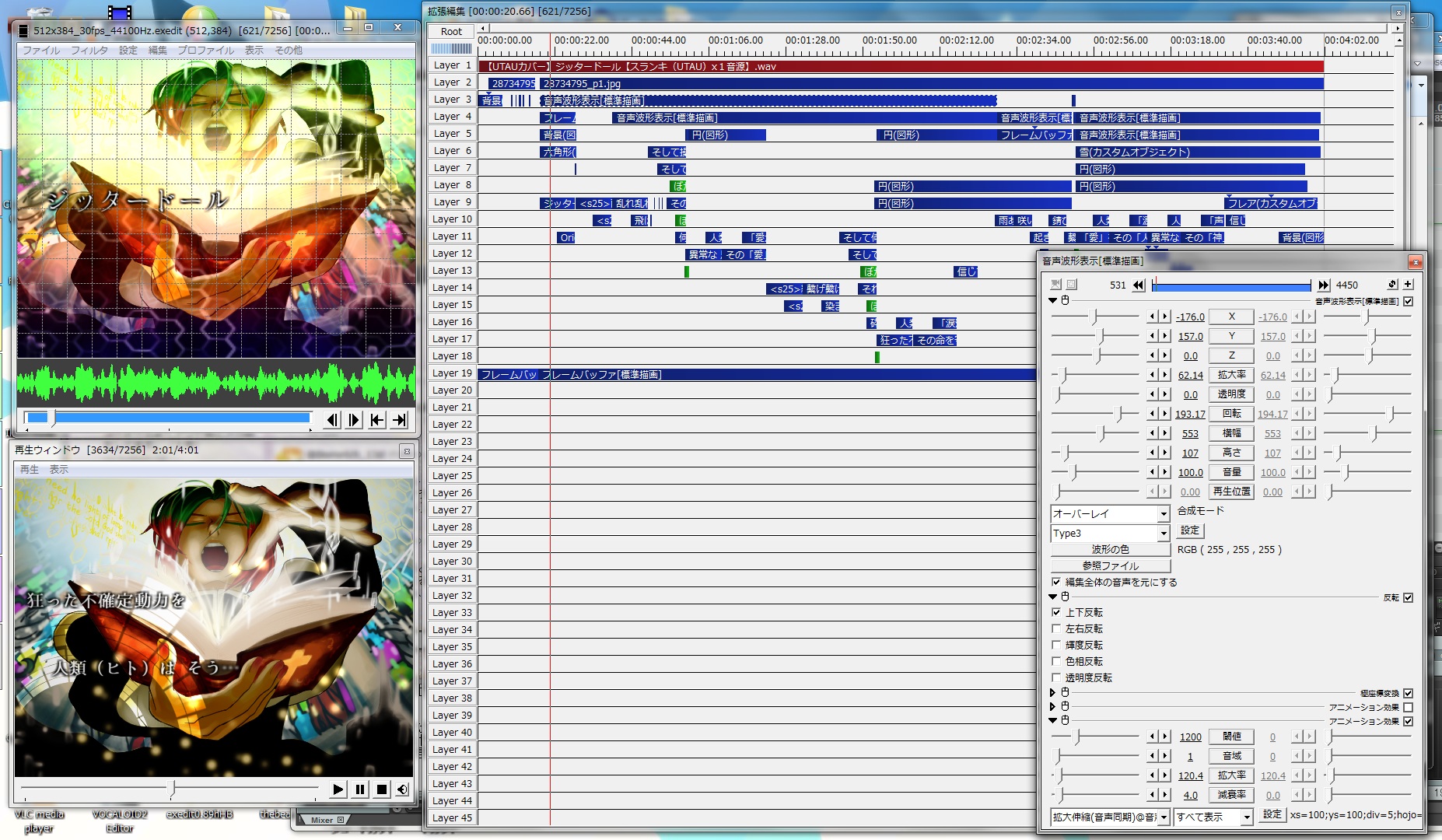The width and height of the screenshot is (1442, 840).
Task: Increase Y value with right arrow
Action: [1165, 336]
